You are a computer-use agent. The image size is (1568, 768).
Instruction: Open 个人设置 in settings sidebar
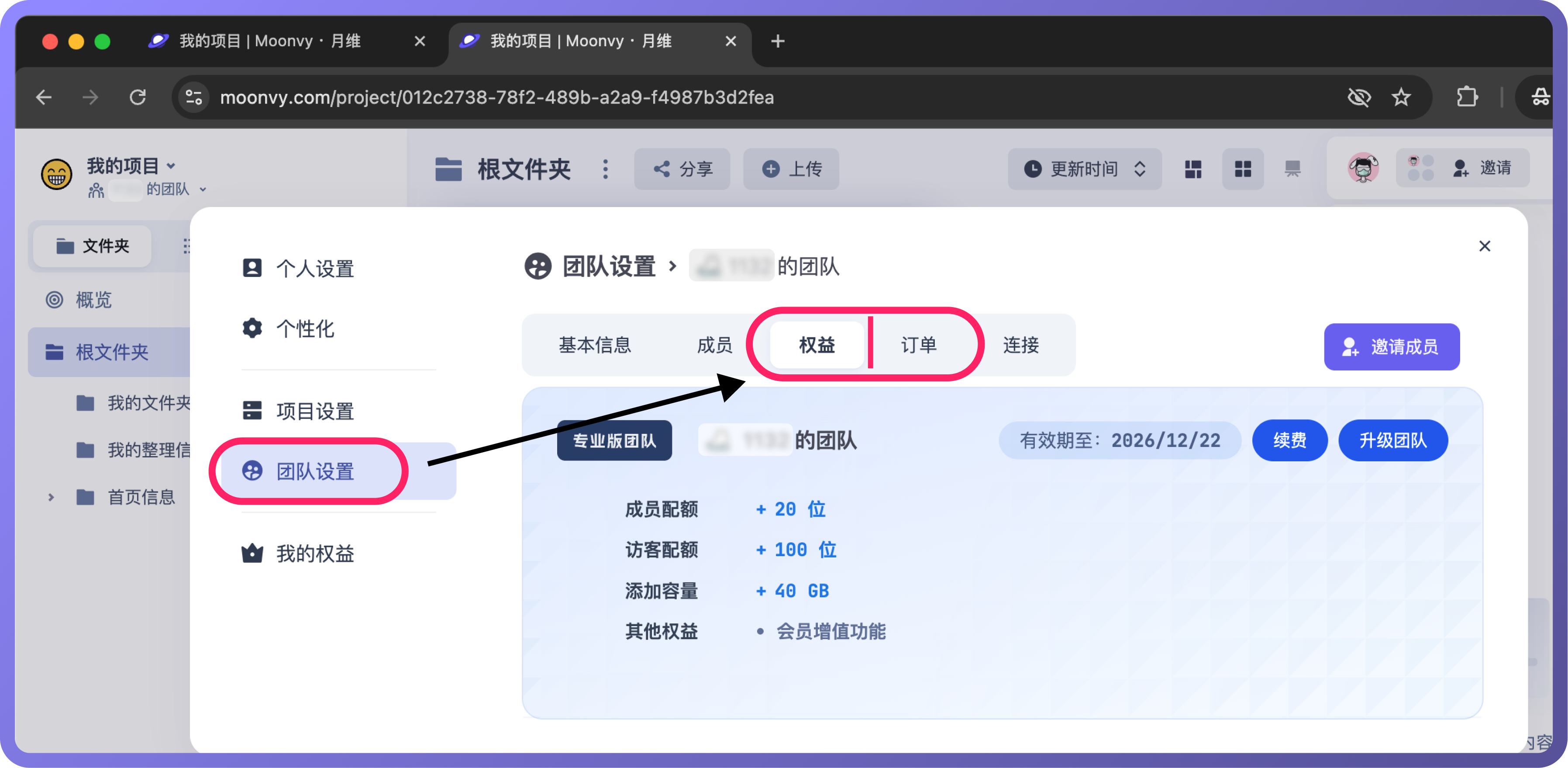[314, 269]
